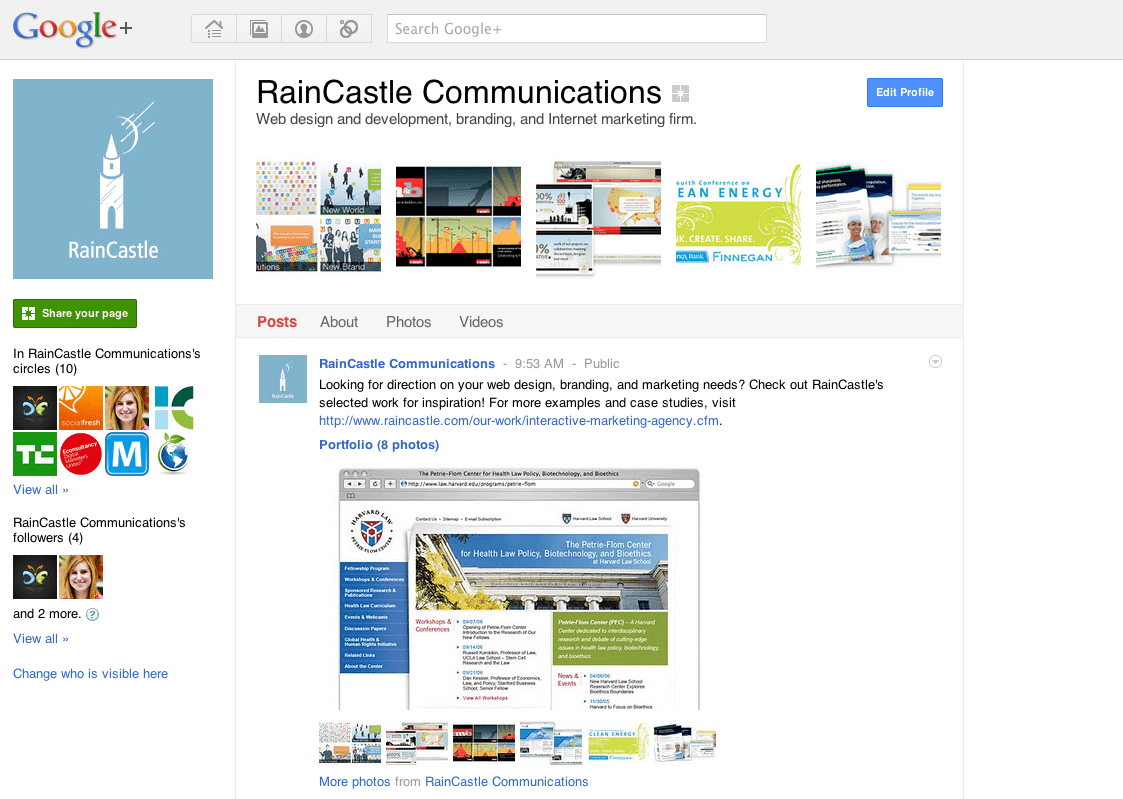The width and height of the screenshot is (1123, 799).
Task: Click View all under followers
Action: tap(41, 639)
